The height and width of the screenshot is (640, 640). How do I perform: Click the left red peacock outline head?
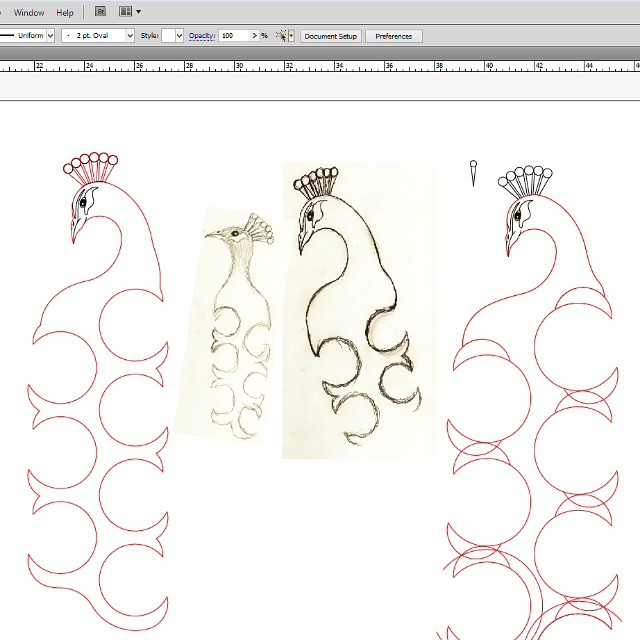pyautogui.click(x=83, y=207)
